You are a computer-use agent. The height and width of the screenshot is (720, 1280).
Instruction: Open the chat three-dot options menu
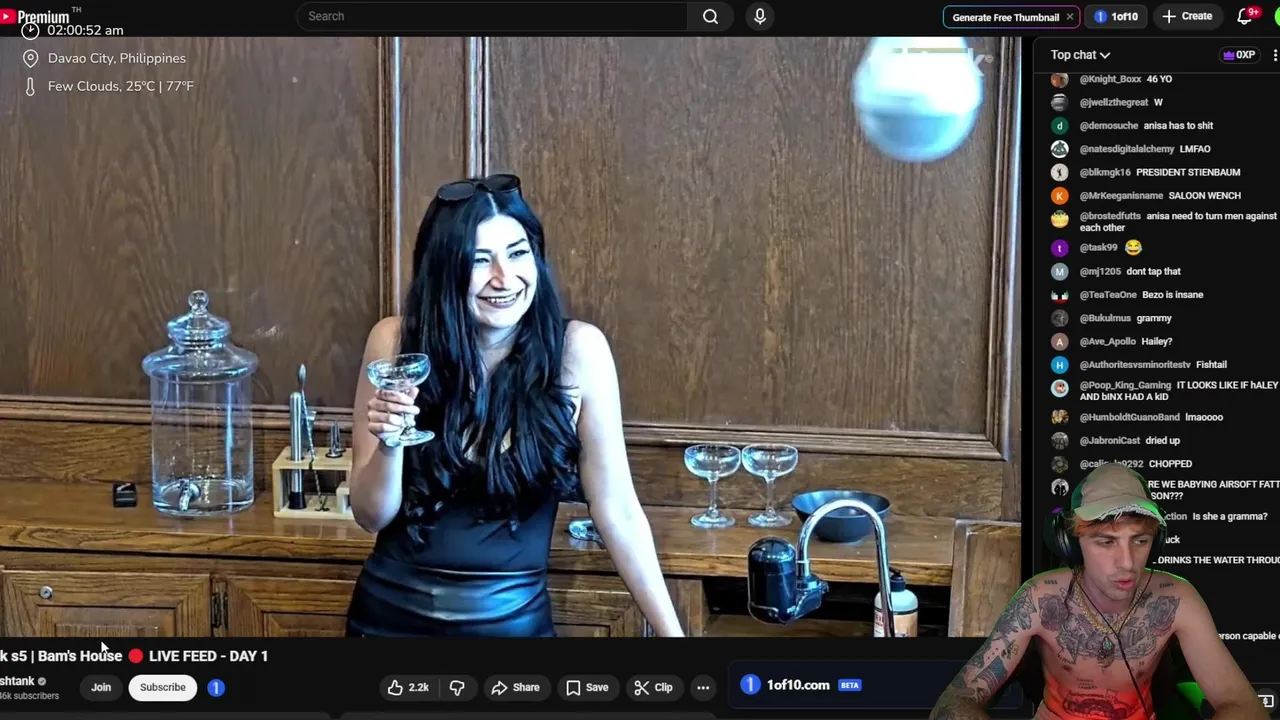click(1274, 55)
